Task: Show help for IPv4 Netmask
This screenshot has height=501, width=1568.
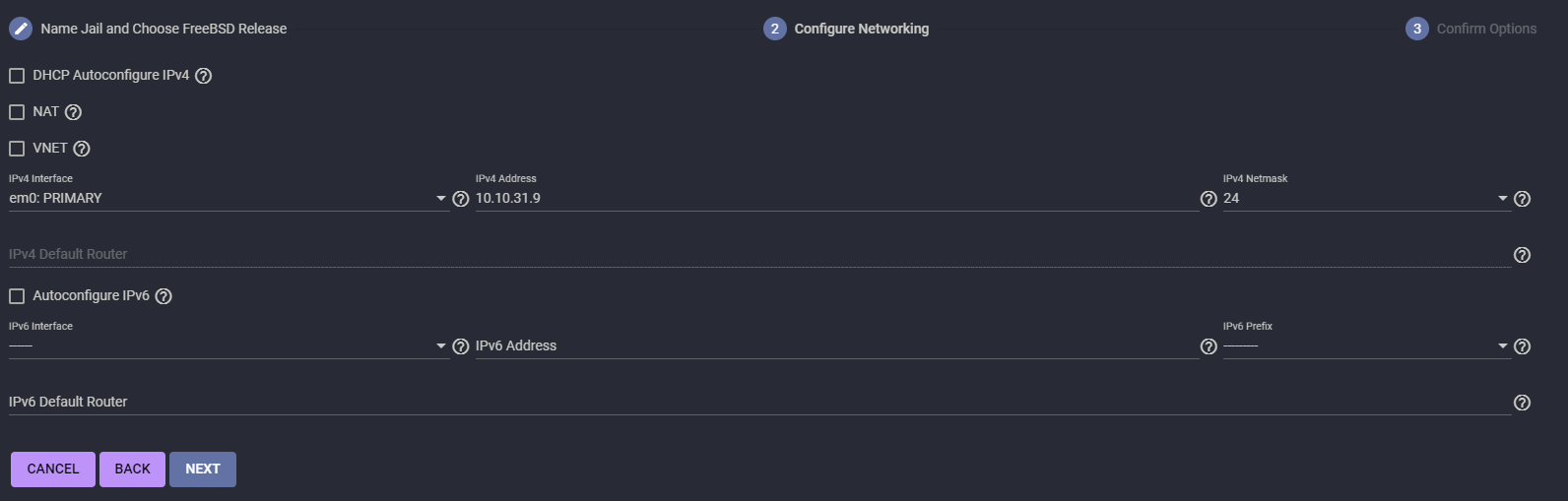Action: [1522, 199]
